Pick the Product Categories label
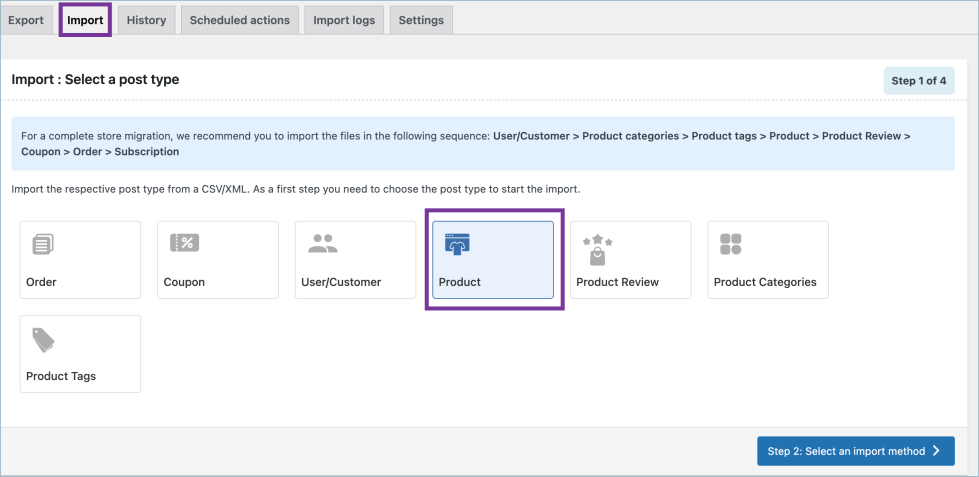Image resolution: width=979 pixels, height=477 pixels. pos(765,282)
